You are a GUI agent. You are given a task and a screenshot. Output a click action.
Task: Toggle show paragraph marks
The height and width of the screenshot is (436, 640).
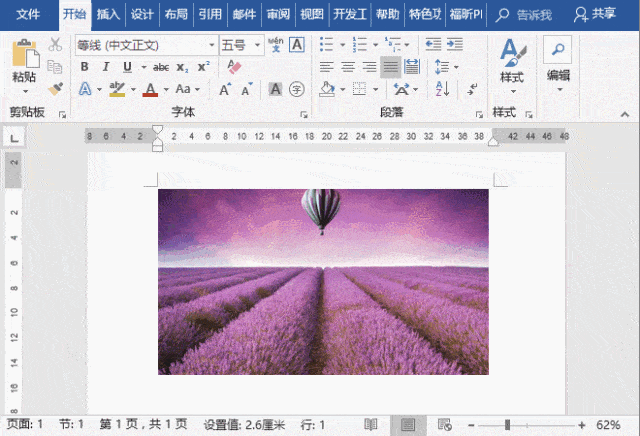click(473, 89)
